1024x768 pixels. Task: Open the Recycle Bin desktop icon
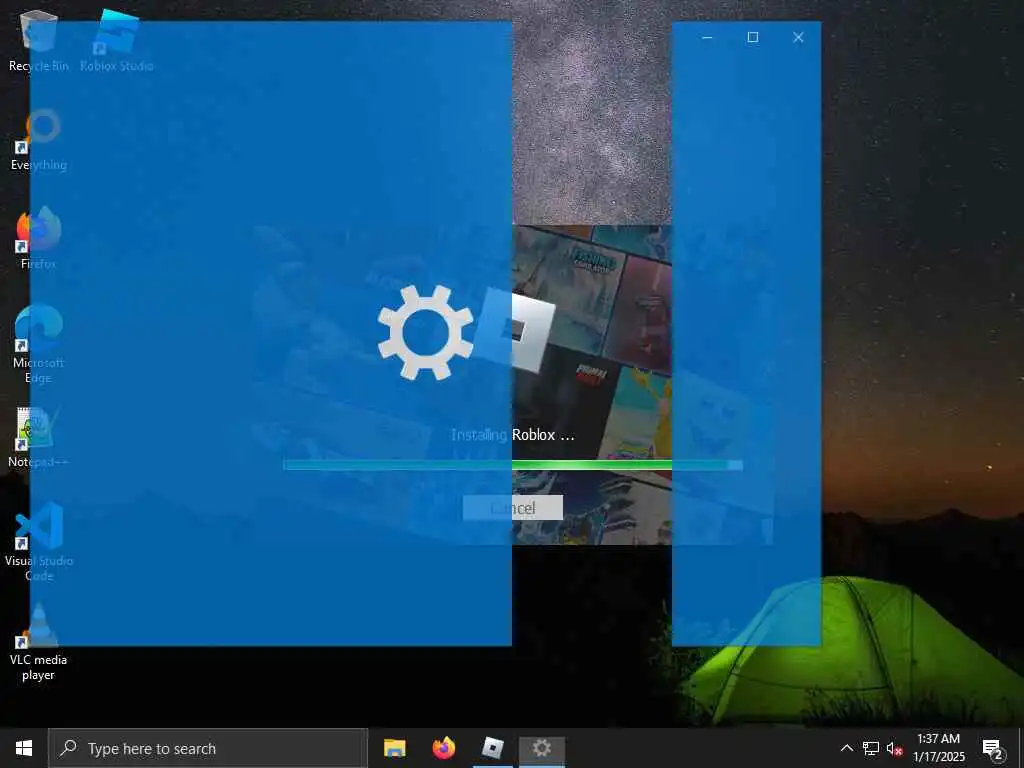point(39,41)
